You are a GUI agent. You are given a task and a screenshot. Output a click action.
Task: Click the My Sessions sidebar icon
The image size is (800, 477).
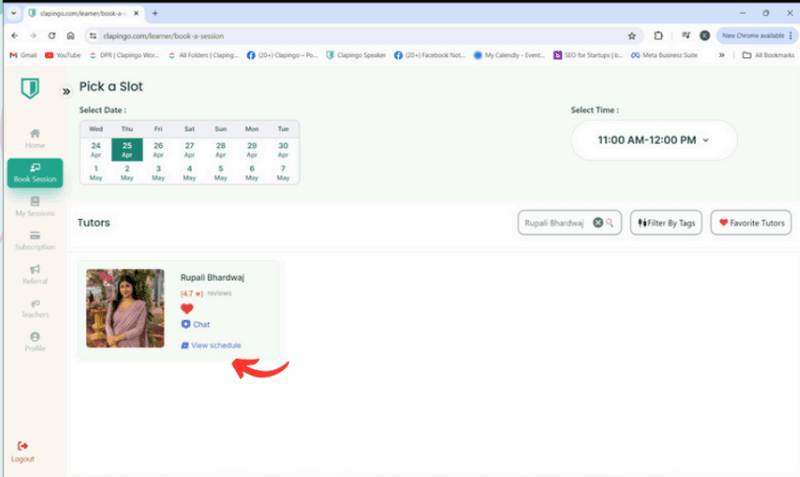35,201
